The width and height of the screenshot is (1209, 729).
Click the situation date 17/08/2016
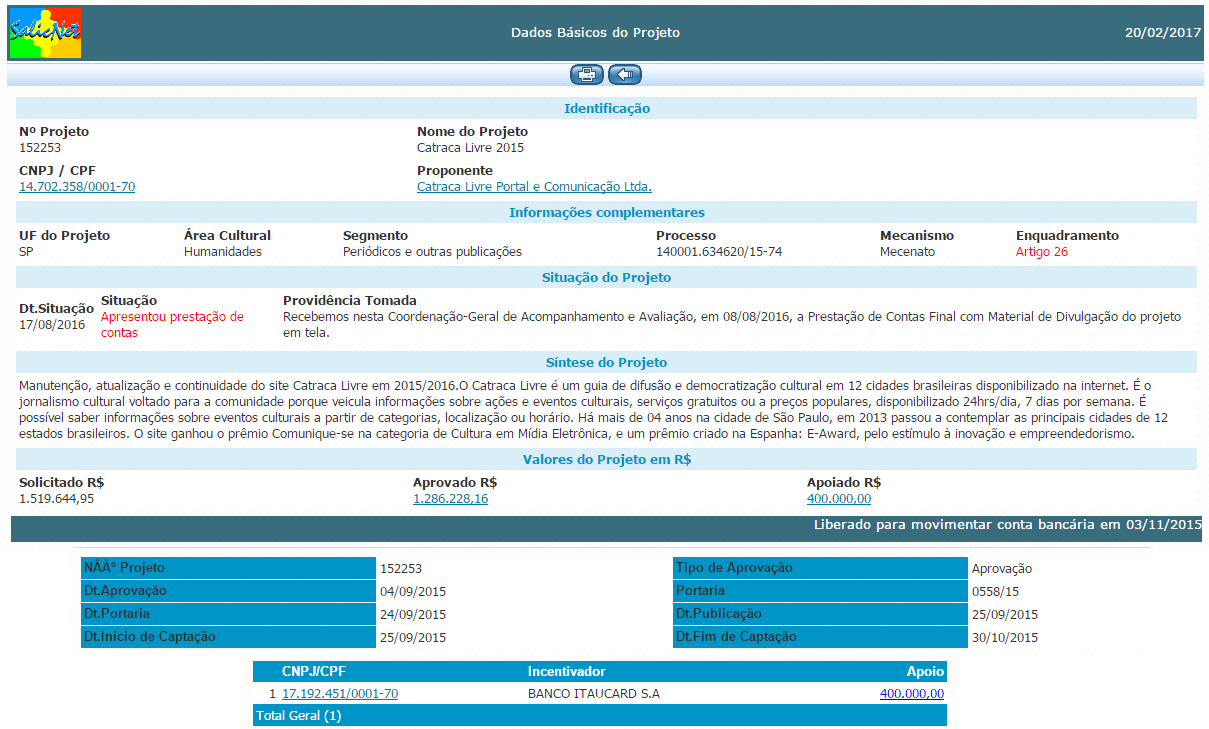(53, 325)
